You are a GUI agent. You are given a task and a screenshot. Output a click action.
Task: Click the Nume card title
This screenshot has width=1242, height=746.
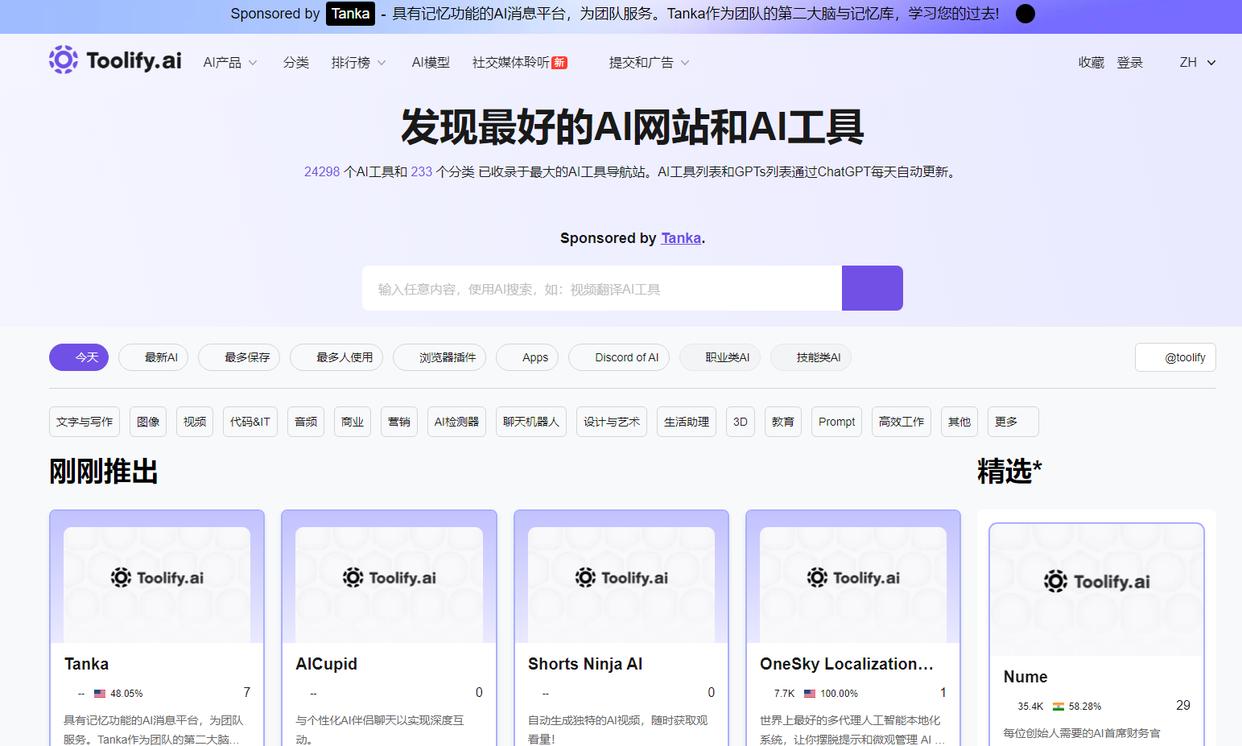click(1025, 677)
